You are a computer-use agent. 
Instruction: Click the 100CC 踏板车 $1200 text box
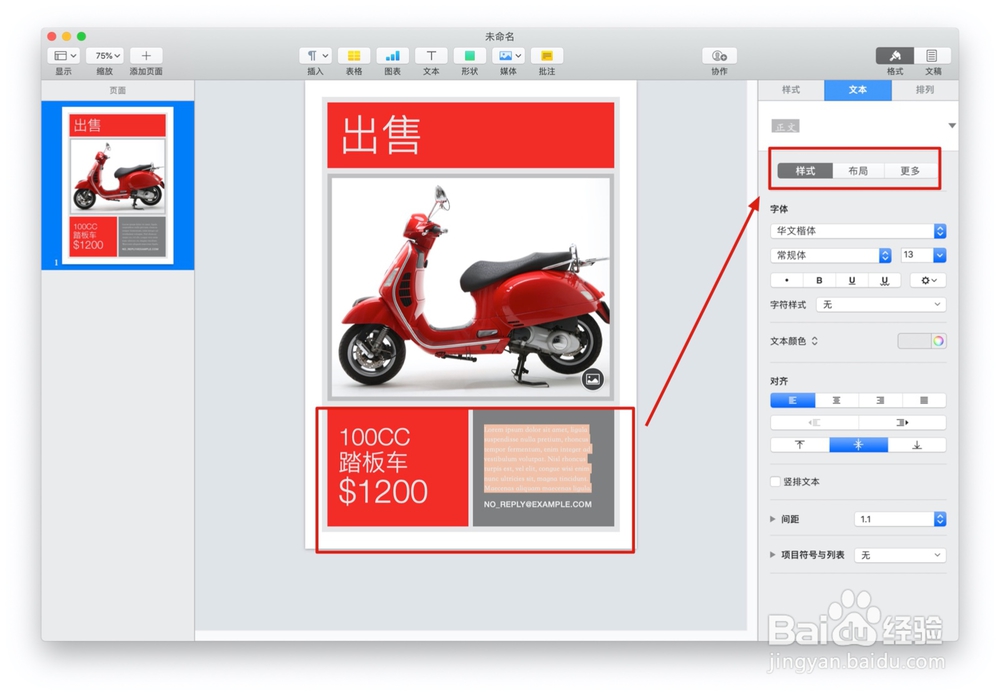(398, 468)
